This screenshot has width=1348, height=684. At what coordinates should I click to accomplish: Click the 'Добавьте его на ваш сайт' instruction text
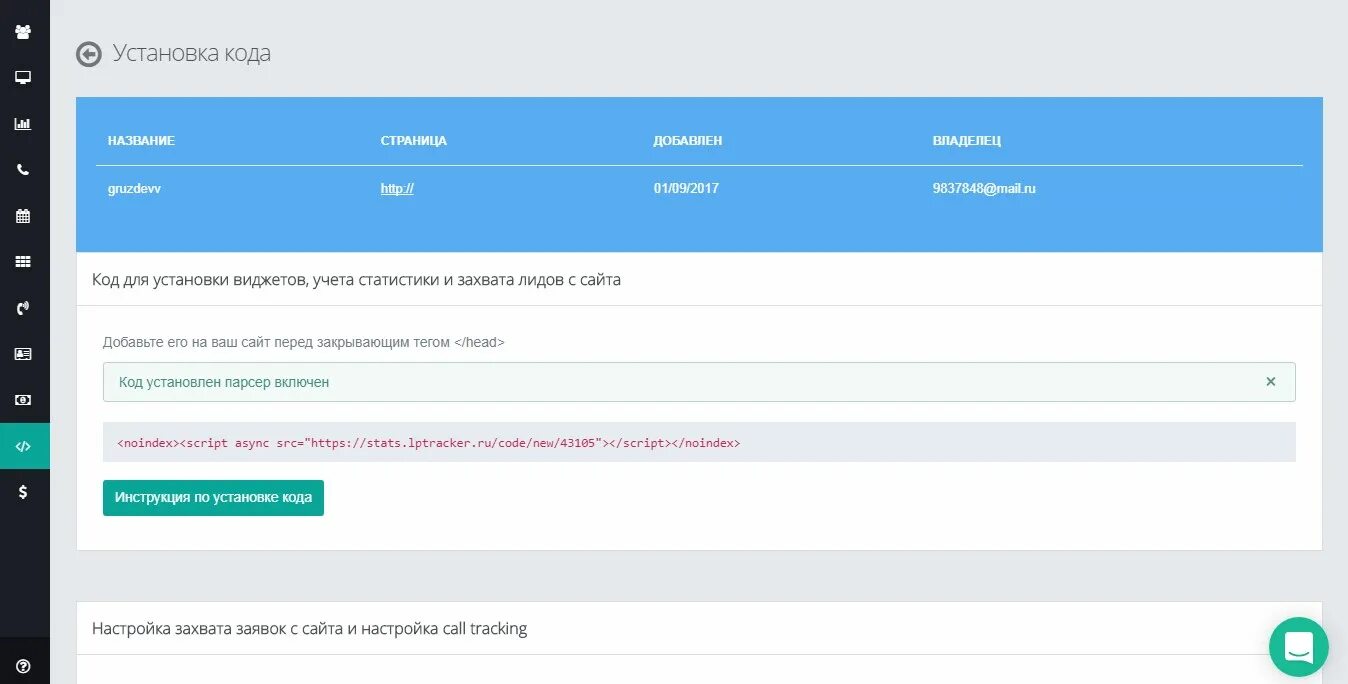[x=304, y=342]
